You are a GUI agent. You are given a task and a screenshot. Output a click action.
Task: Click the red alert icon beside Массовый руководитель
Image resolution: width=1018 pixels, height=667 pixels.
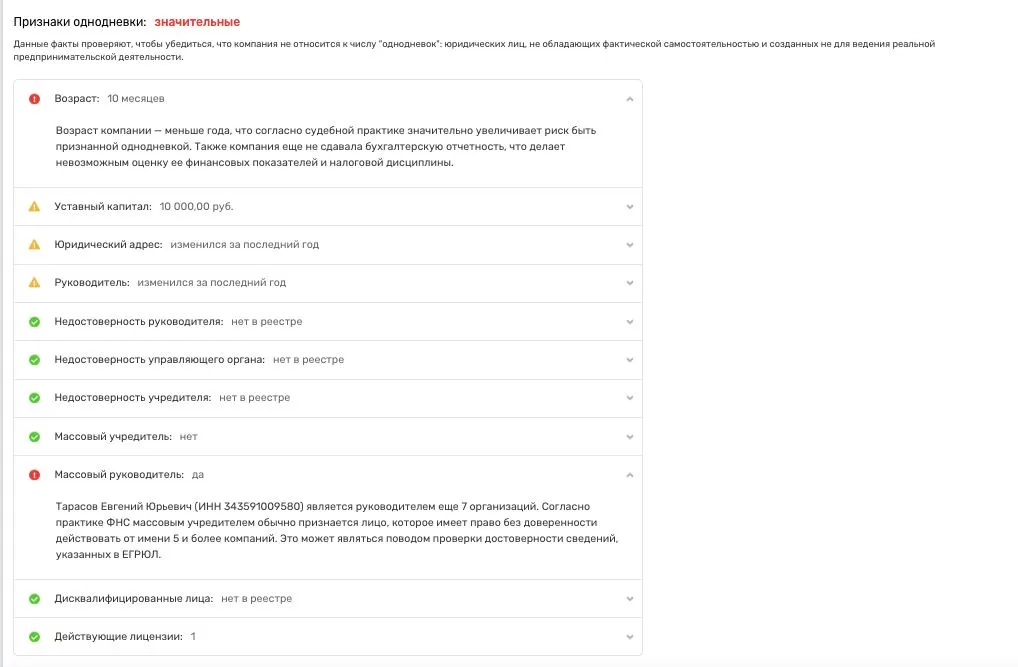point(34,475)
